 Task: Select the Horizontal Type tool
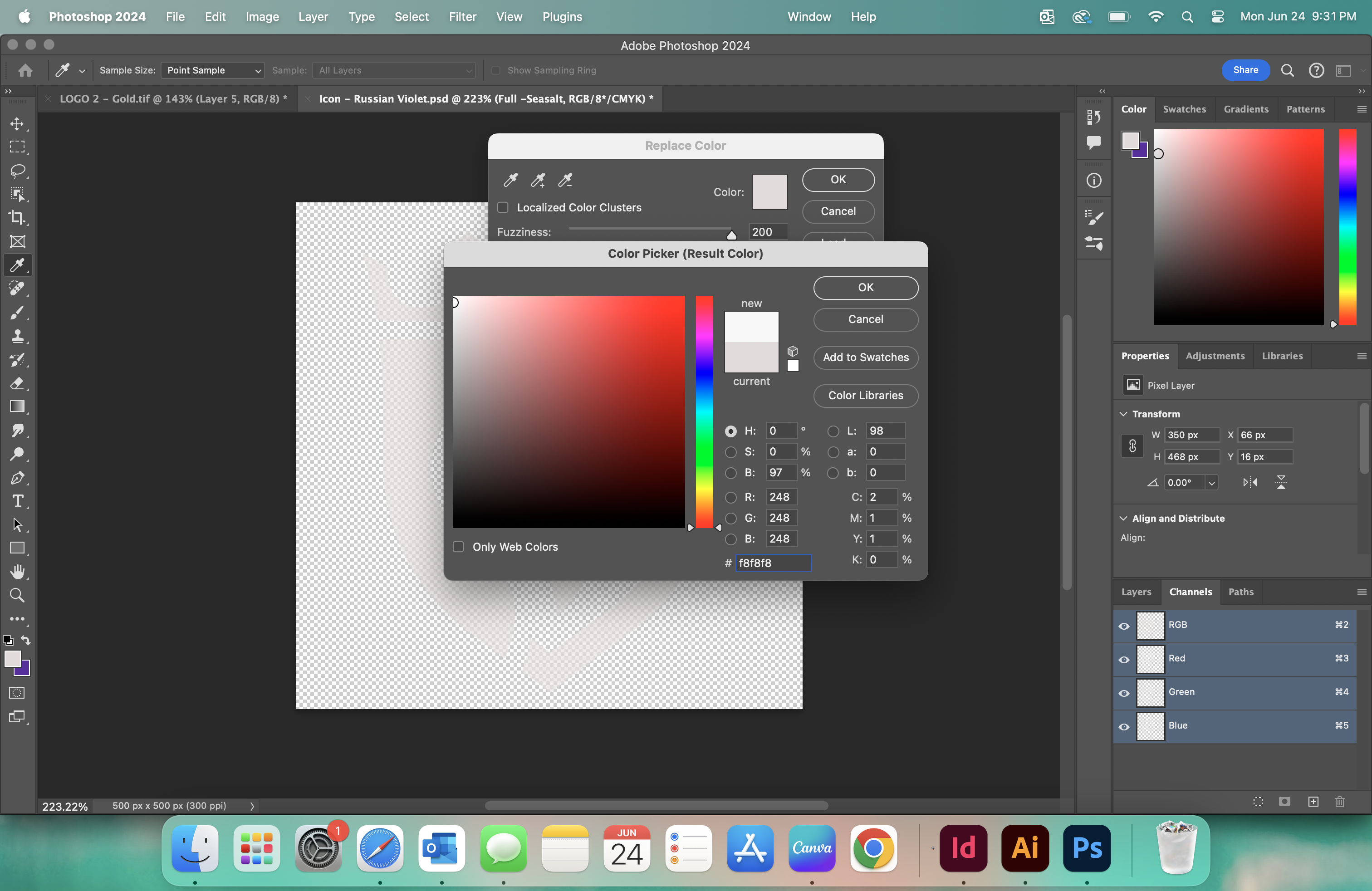[17, 501]
